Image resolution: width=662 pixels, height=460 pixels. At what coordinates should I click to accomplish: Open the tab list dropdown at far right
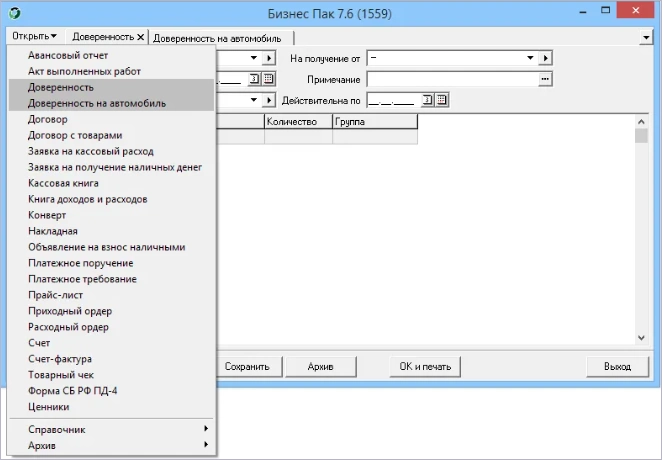coord(647,37)
